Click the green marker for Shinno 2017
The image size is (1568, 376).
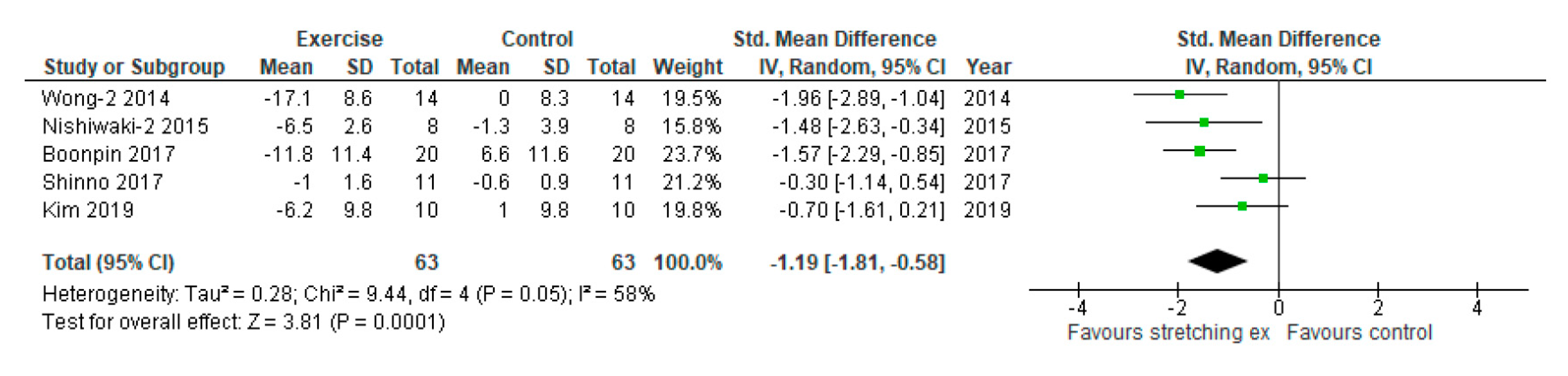pos(1263,179)
